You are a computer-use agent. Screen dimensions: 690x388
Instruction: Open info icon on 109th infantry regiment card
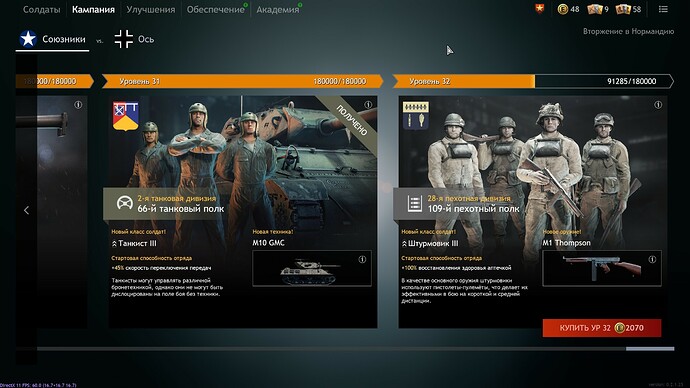(658, 105)
